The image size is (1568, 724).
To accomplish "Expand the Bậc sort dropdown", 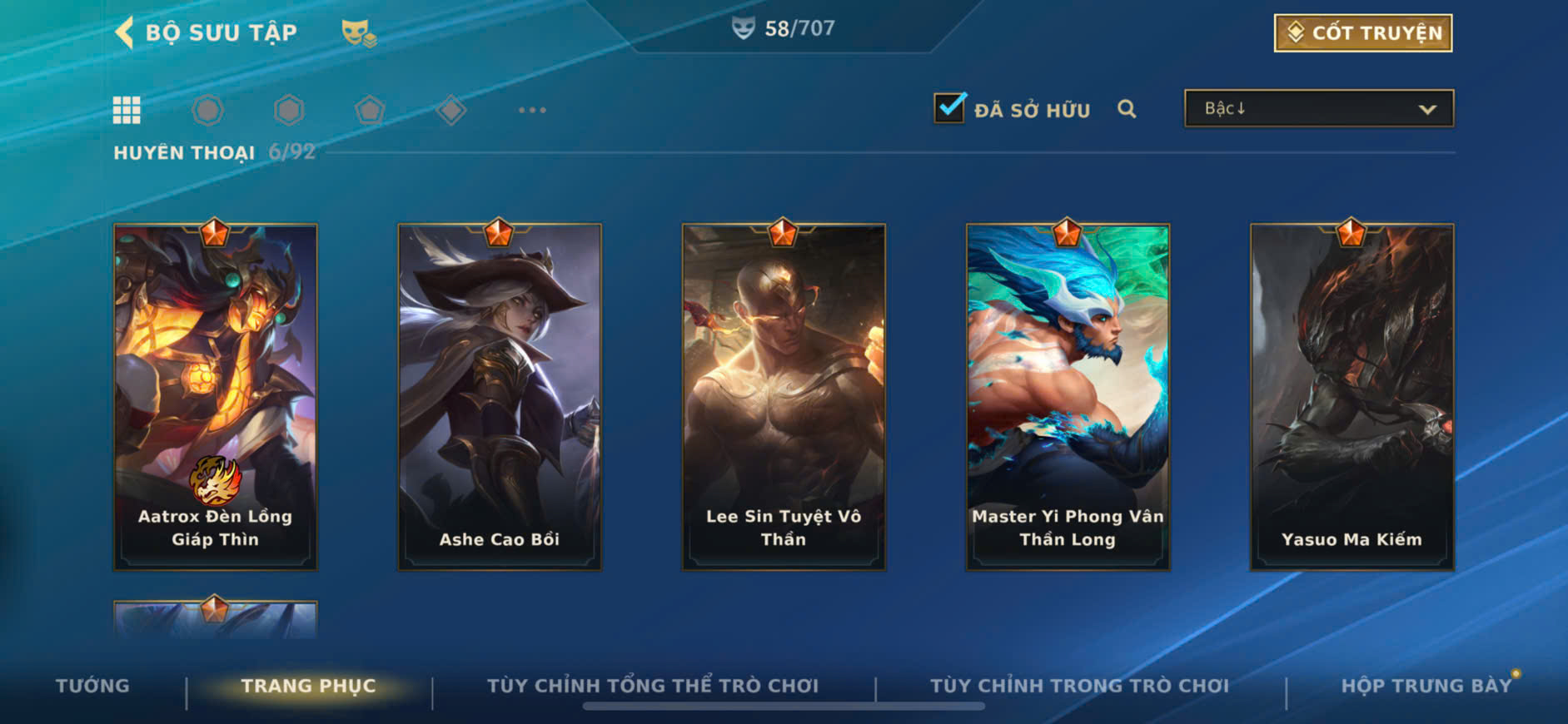I will pyautogui.click(x=1319, y=108).
